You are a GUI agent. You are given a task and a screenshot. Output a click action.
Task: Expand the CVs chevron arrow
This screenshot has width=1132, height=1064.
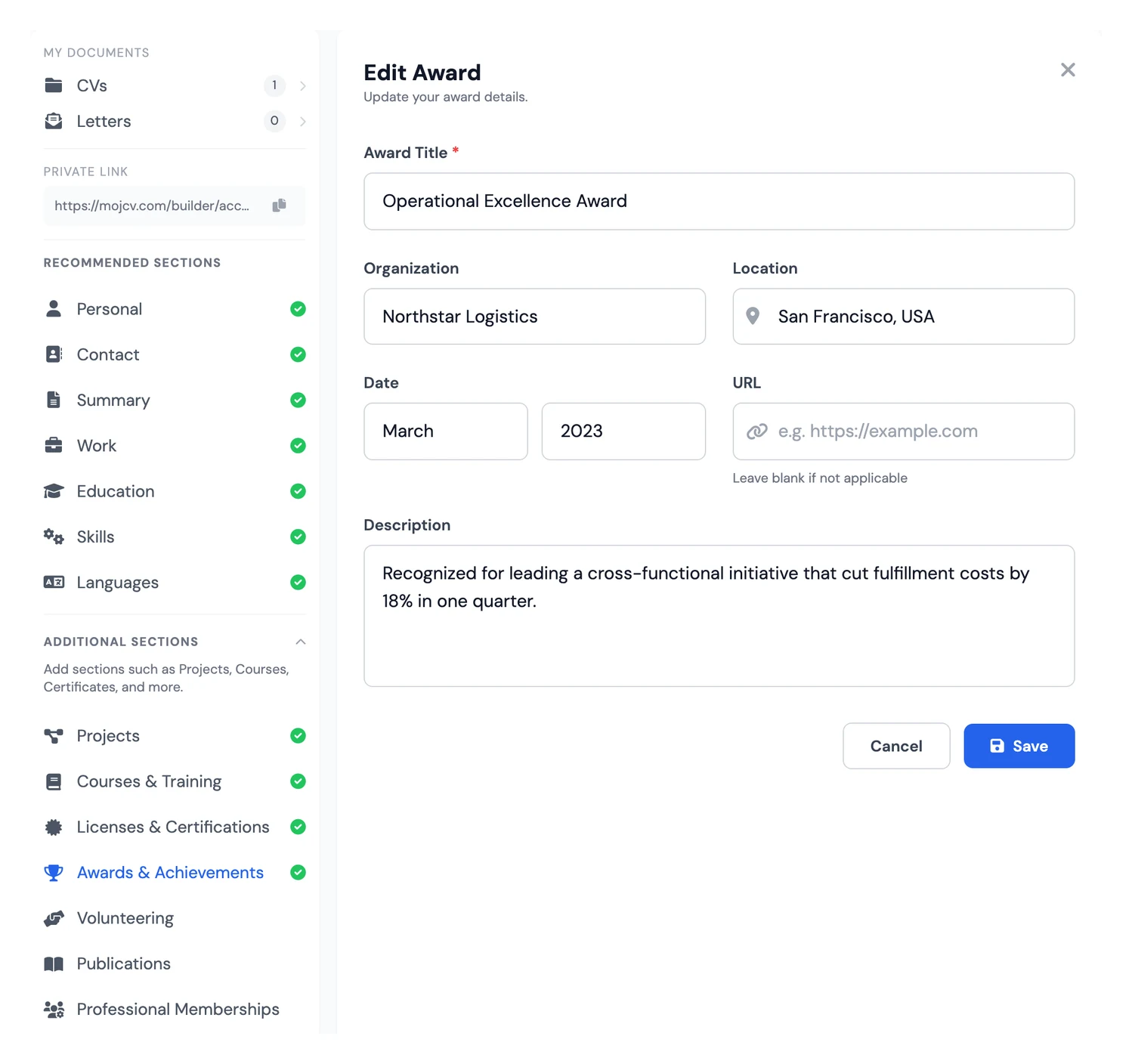coord(302,85)
